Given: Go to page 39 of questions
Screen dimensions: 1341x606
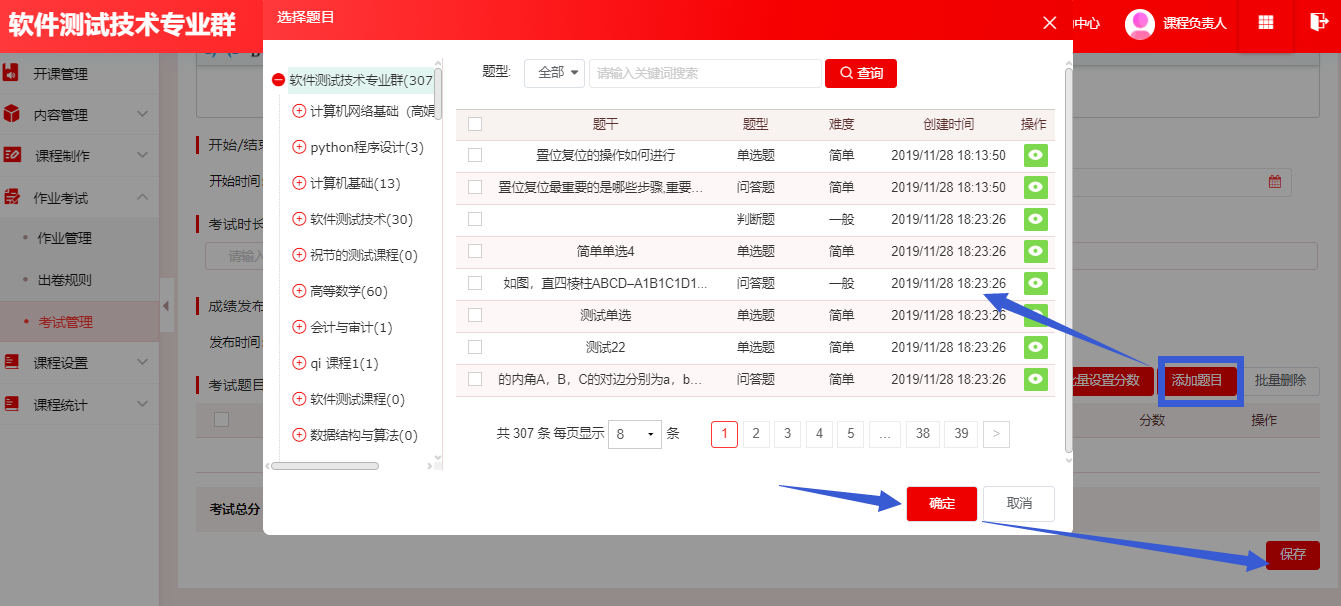Looking at the screenshot, I should point(961,433).
